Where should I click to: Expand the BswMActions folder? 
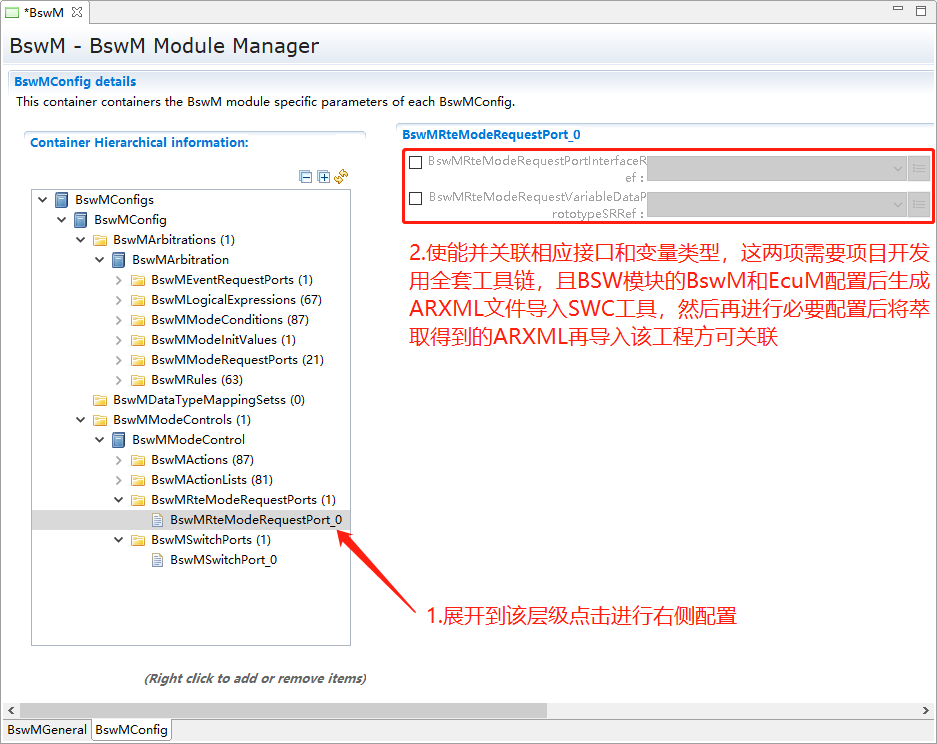(119, 460)
